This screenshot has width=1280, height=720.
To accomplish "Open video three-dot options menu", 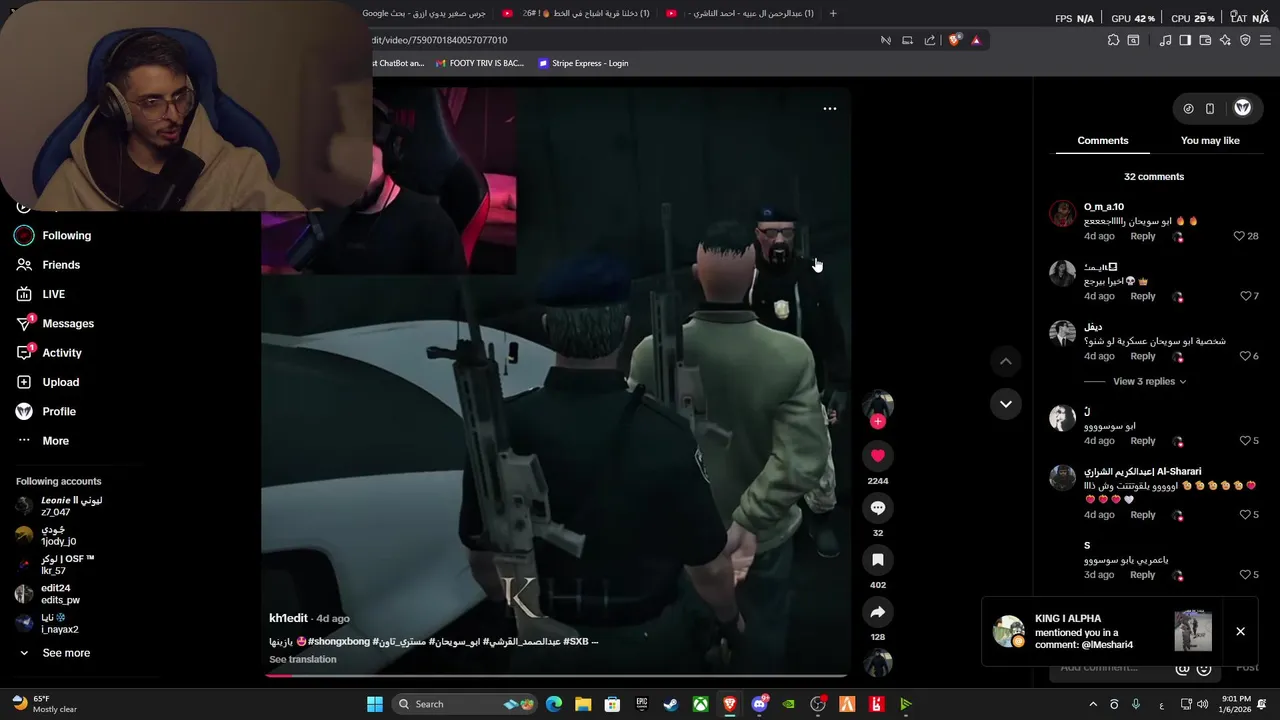I will (829, 108).
